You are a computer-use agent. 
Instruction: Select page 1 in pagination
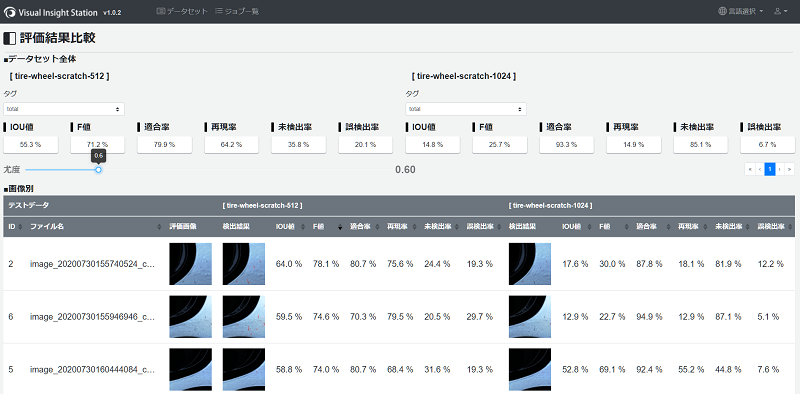tap(770, 169)
